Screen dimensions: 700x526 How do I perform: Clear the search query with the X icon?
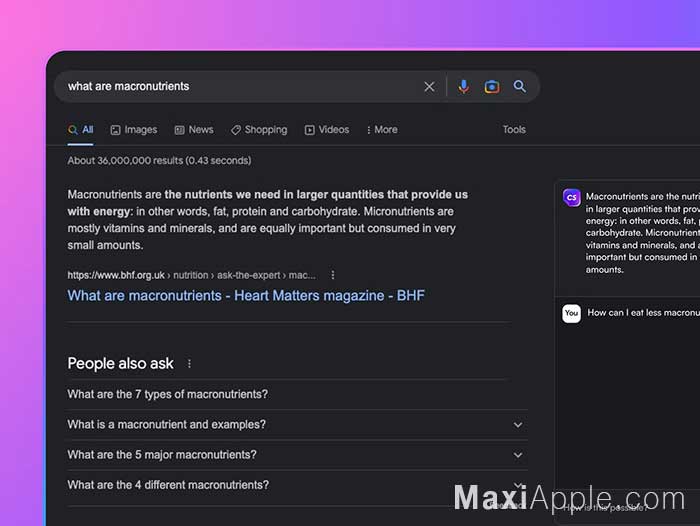click(429, 87)
